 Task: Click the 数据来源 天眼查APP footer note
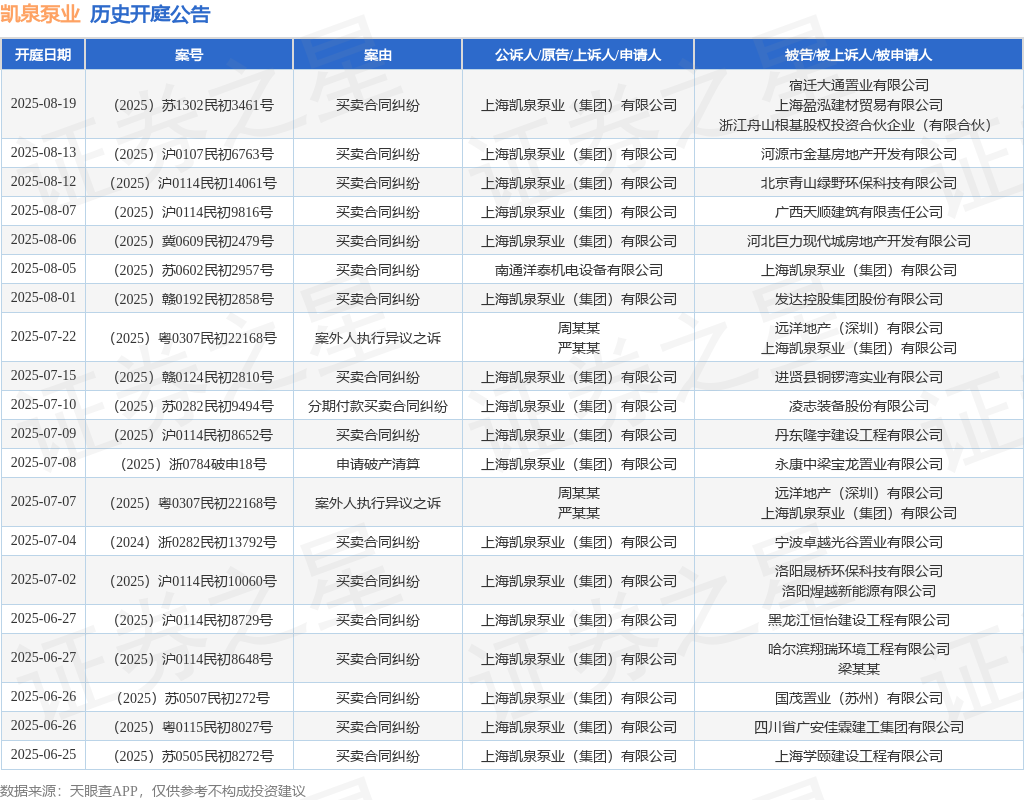[153, 791]
